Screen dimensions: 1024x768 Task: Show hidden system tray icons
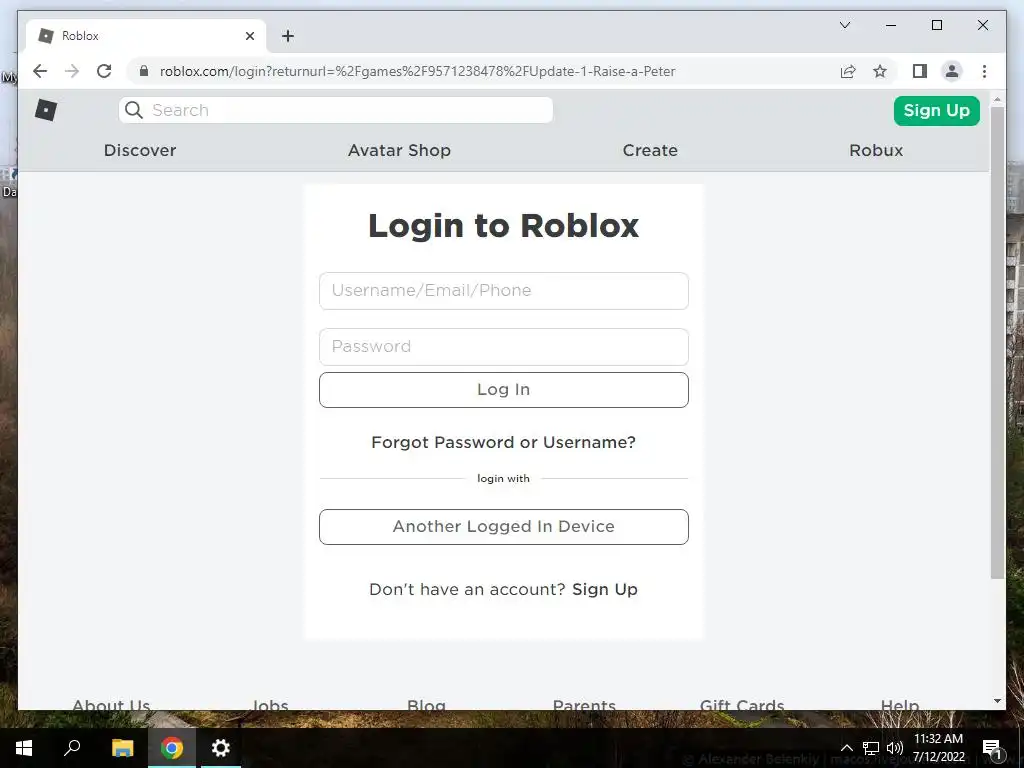coord(846,748)
